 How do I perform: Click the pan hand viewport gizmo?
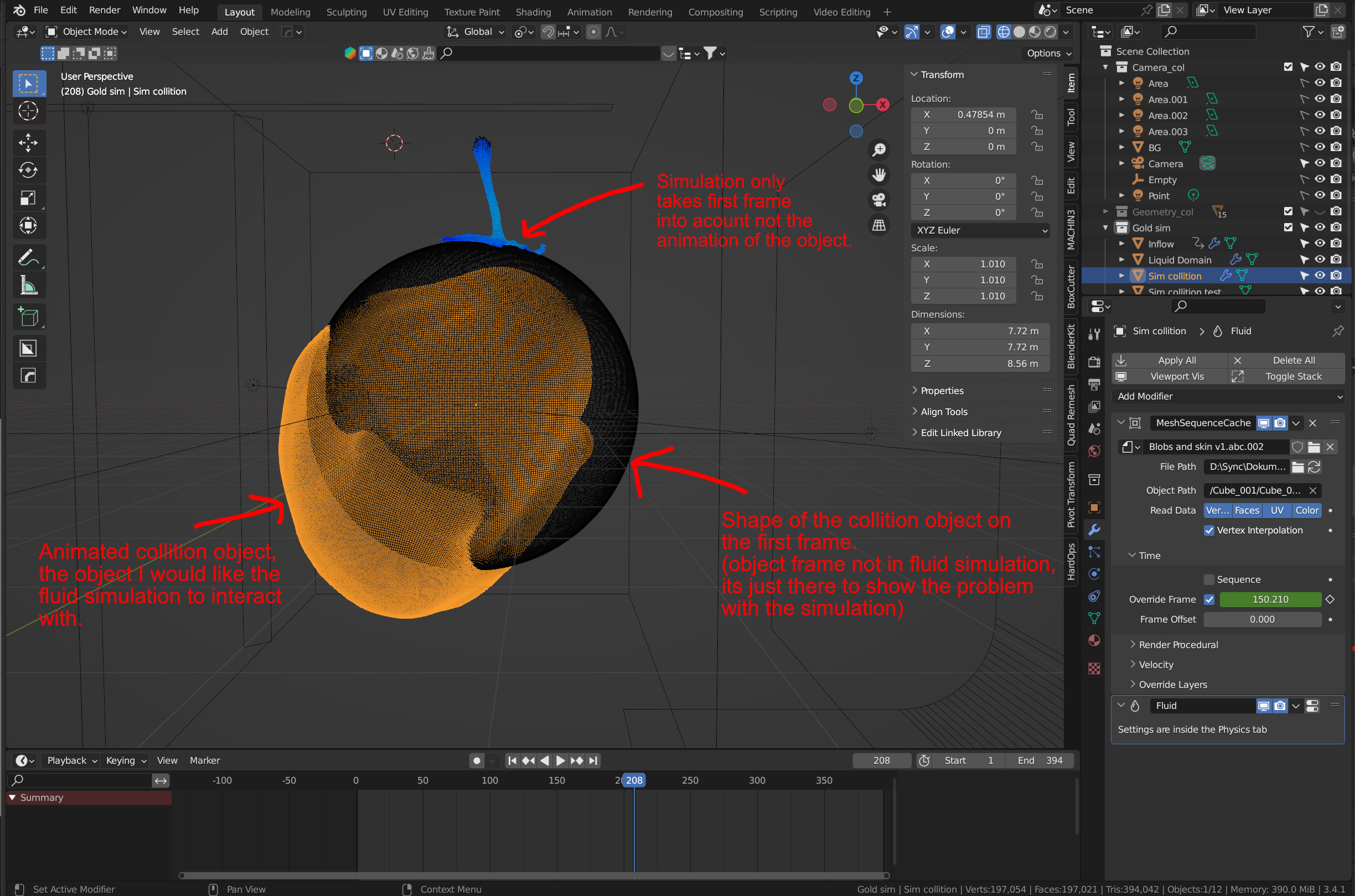pos(878,175)
